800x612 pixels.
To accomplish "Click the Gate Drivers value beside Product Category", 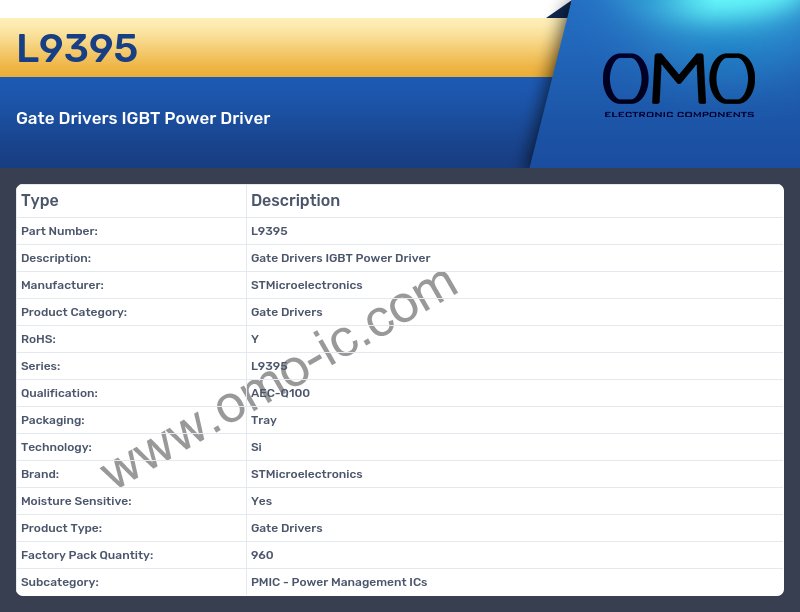I will [x=286, y=312].
